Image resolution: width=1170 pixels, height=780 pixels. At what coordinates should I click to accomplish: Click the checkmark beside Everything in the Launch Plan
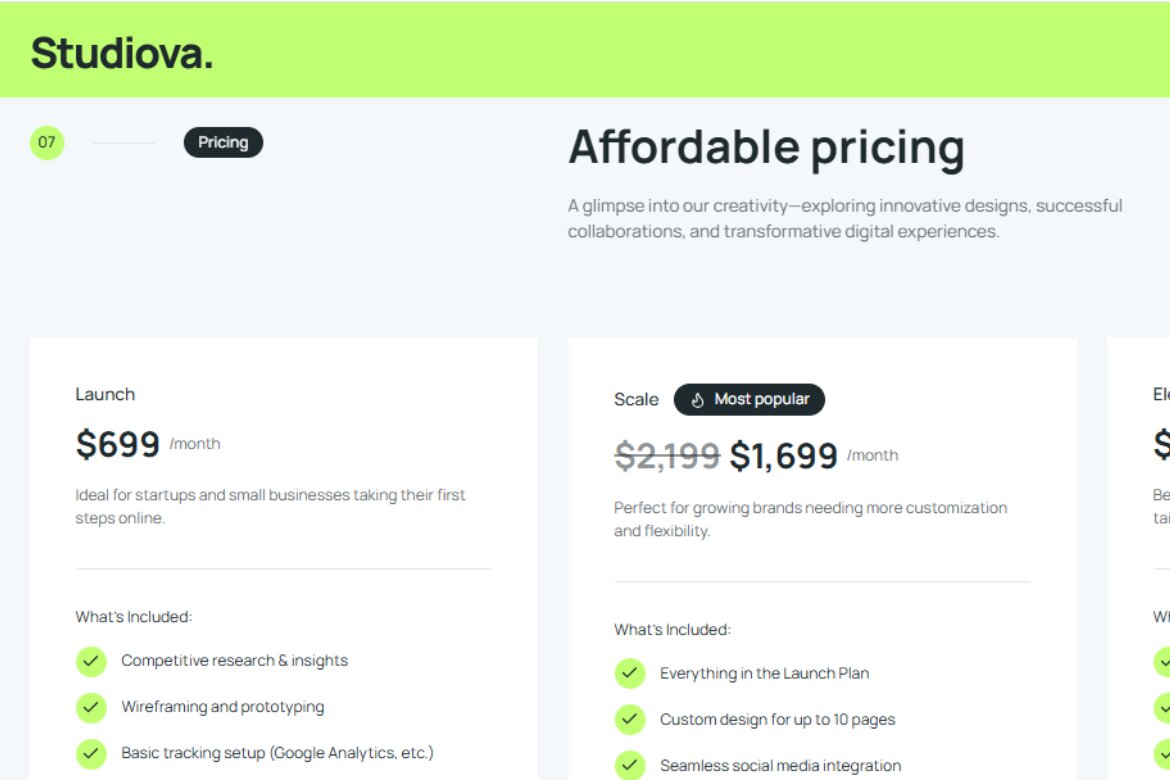[629, 673]
